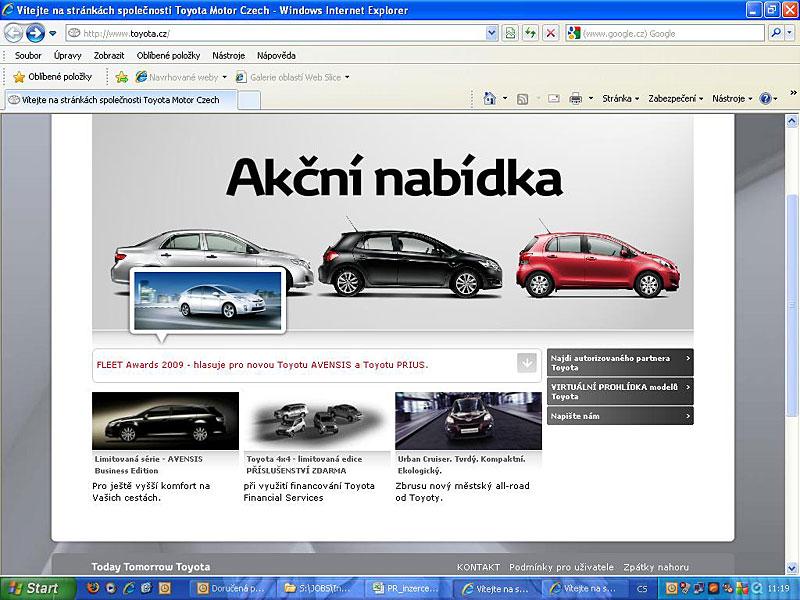The width and height of the screenshot is (800, 600).
Task: Show more command bar items chevron
Action: point(793,93)
